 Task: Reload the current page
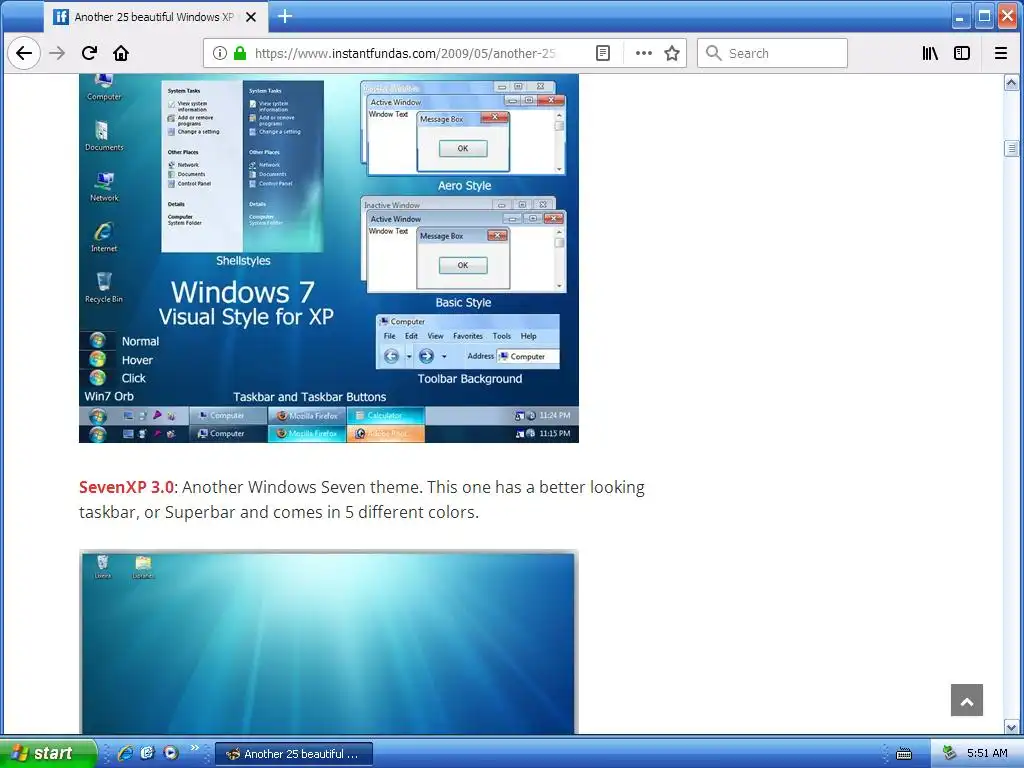click(x=89, y=53)
